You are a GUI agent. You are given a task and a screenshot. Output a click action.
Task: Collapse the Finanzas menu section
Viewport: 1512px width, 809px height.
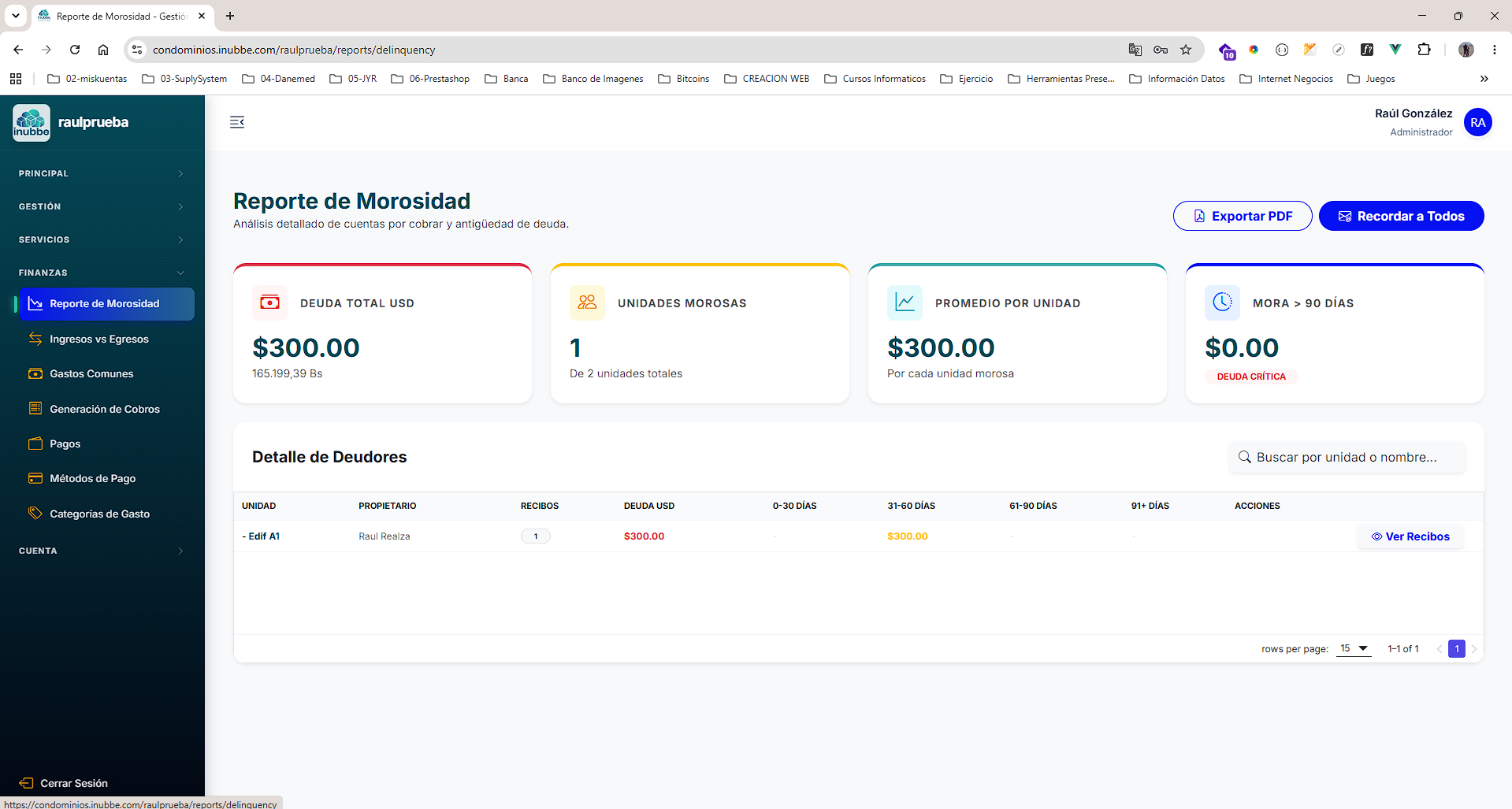pos(102,273)
